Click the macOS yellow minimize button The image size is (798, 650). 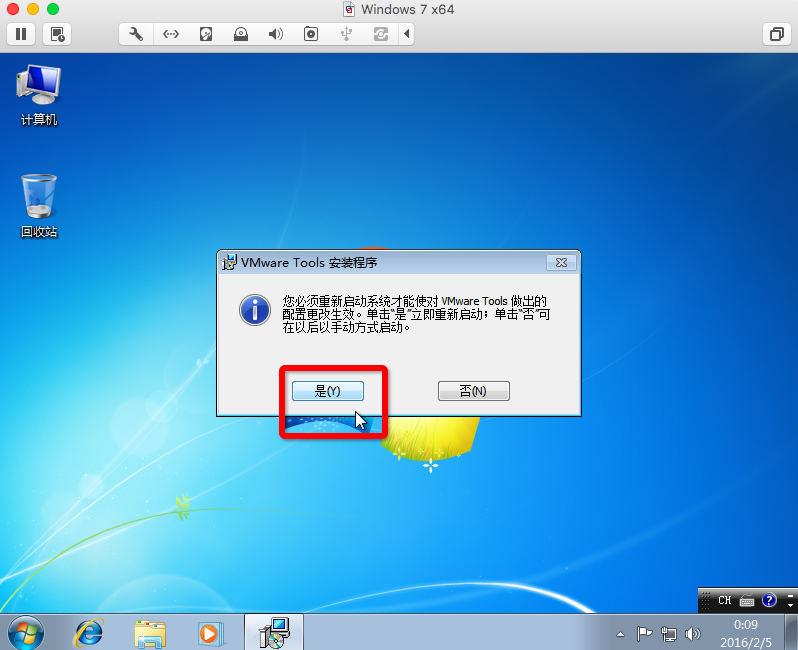pos(33,9)
